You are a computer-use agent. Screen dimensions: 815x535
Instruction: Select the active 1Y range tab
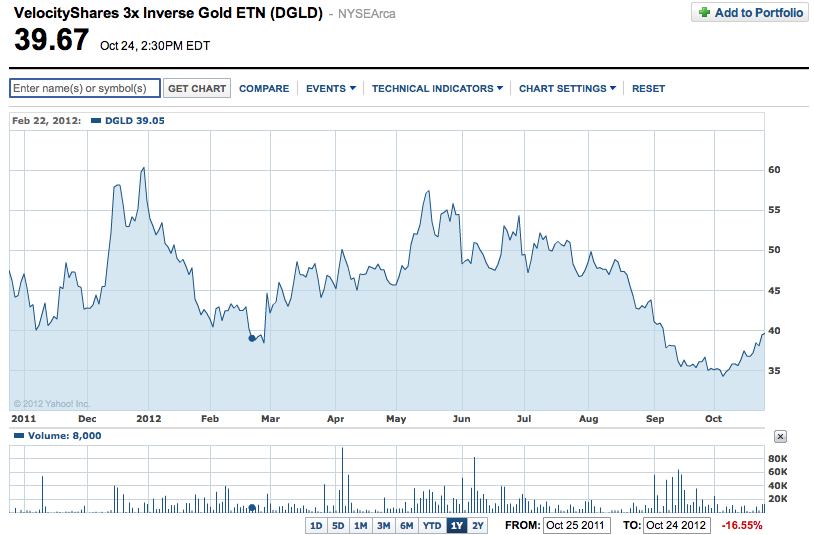tap(457, 526)
